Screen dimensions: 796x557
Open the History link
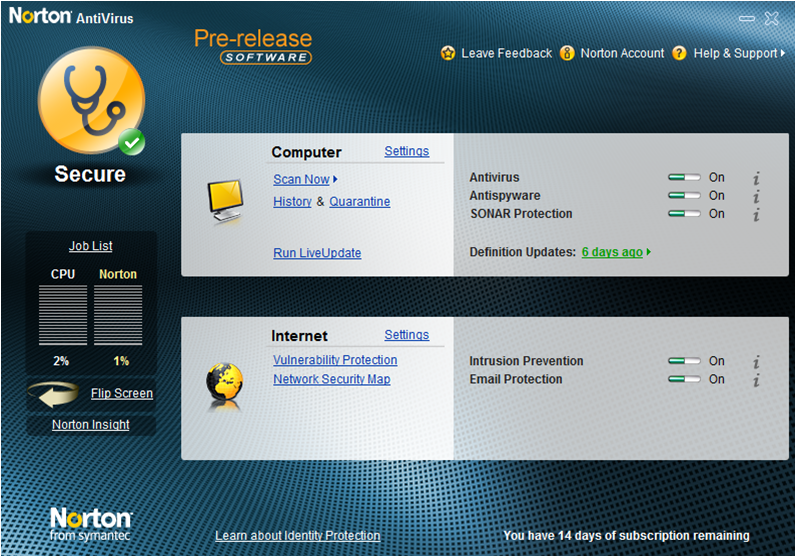(x=292, y=202)
